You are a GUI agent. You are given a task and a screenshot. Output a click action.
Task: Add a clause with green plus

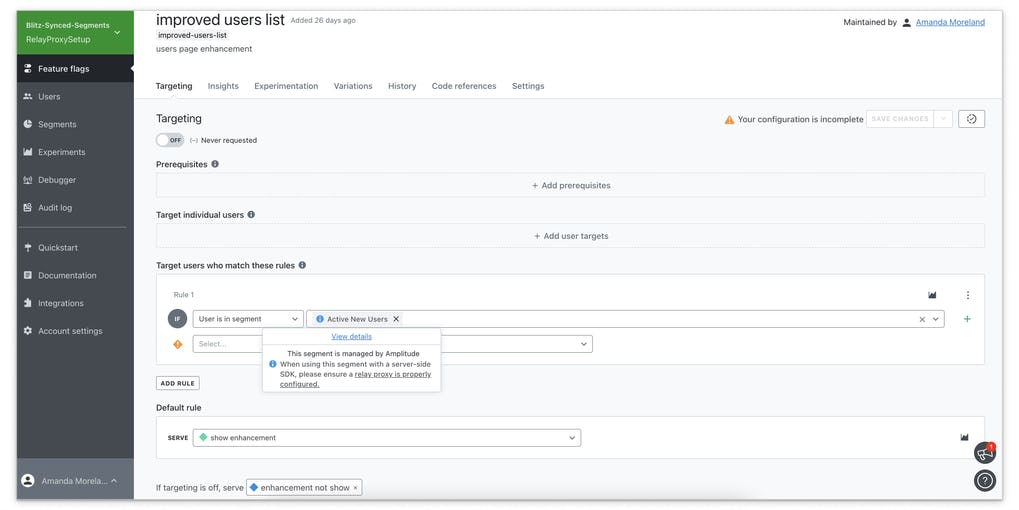(x=967, y=319)
